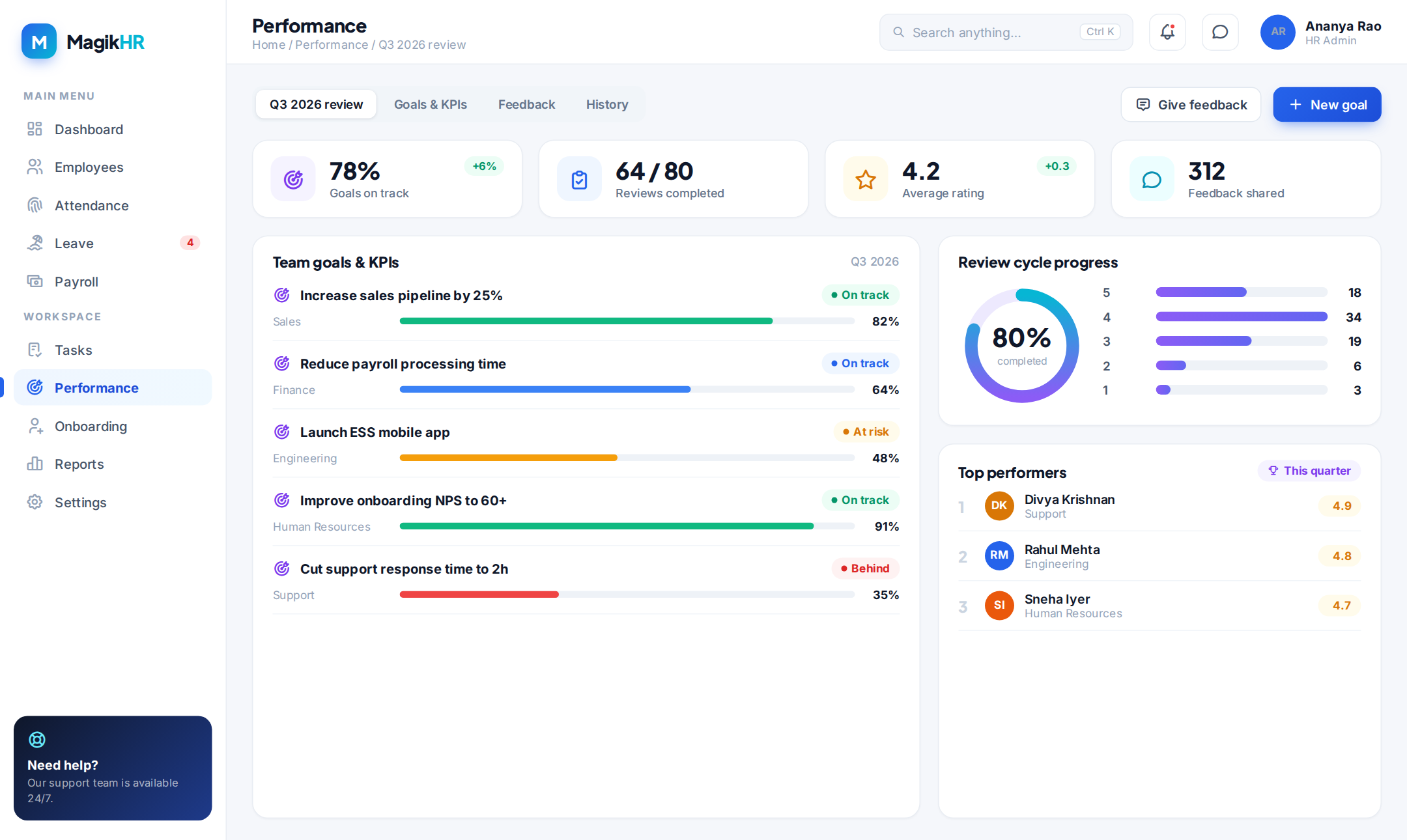The image size is (1407, 840).
Task: Click the Tasks checklist icon in the sidebar
Action: (x=35, y=350)
